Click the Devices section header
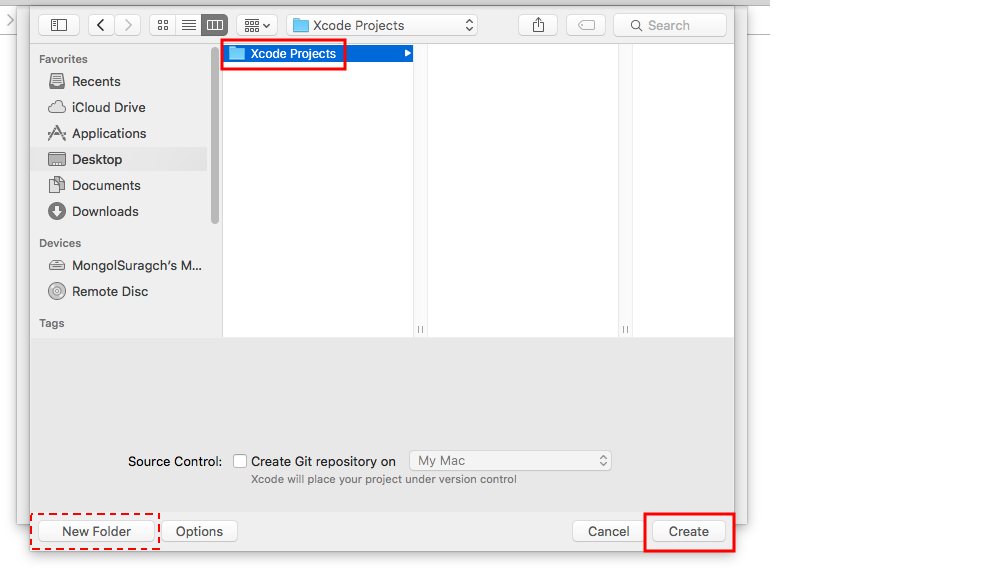 (60, 243)
